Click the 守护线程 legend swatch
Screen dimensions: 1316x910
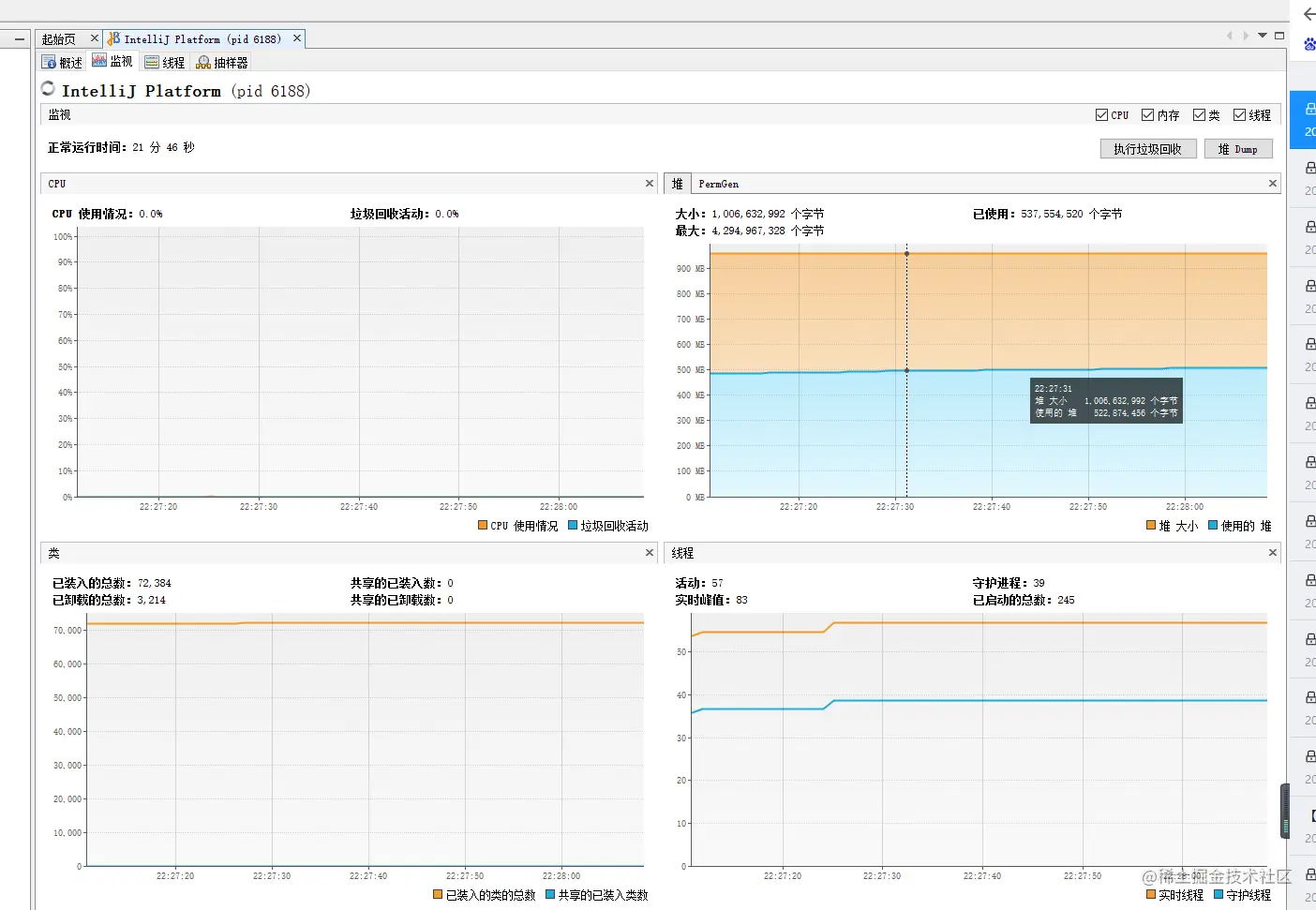[x=1219, y=895]
